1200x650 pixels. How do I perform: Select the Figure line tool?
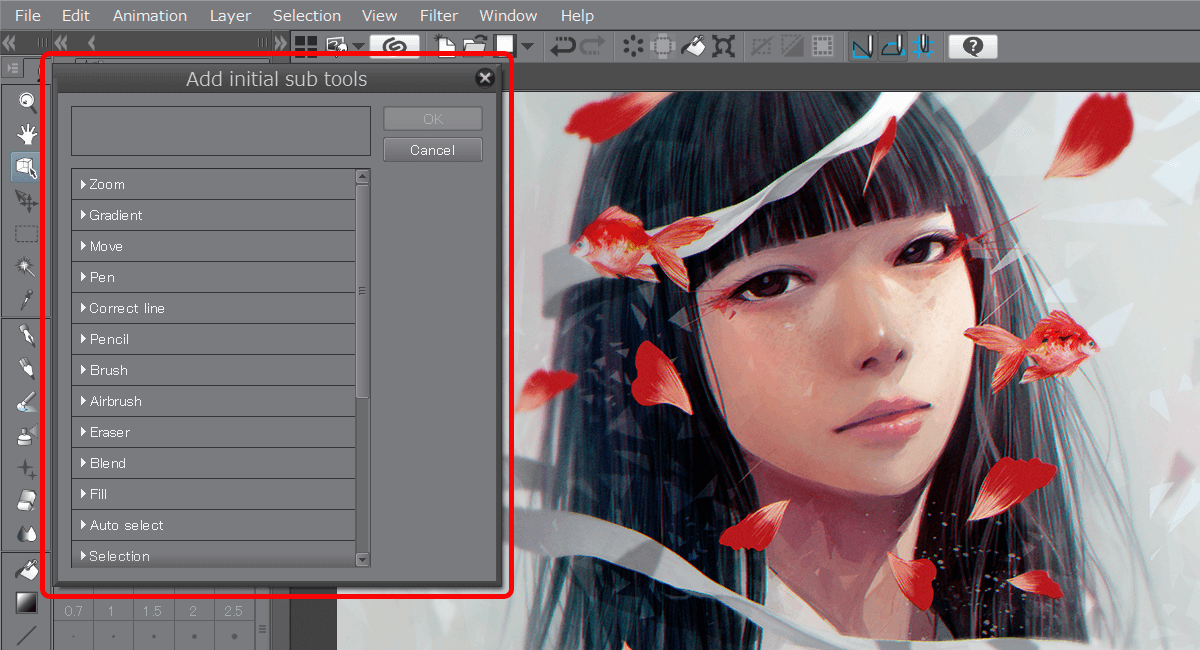point(27,634)
